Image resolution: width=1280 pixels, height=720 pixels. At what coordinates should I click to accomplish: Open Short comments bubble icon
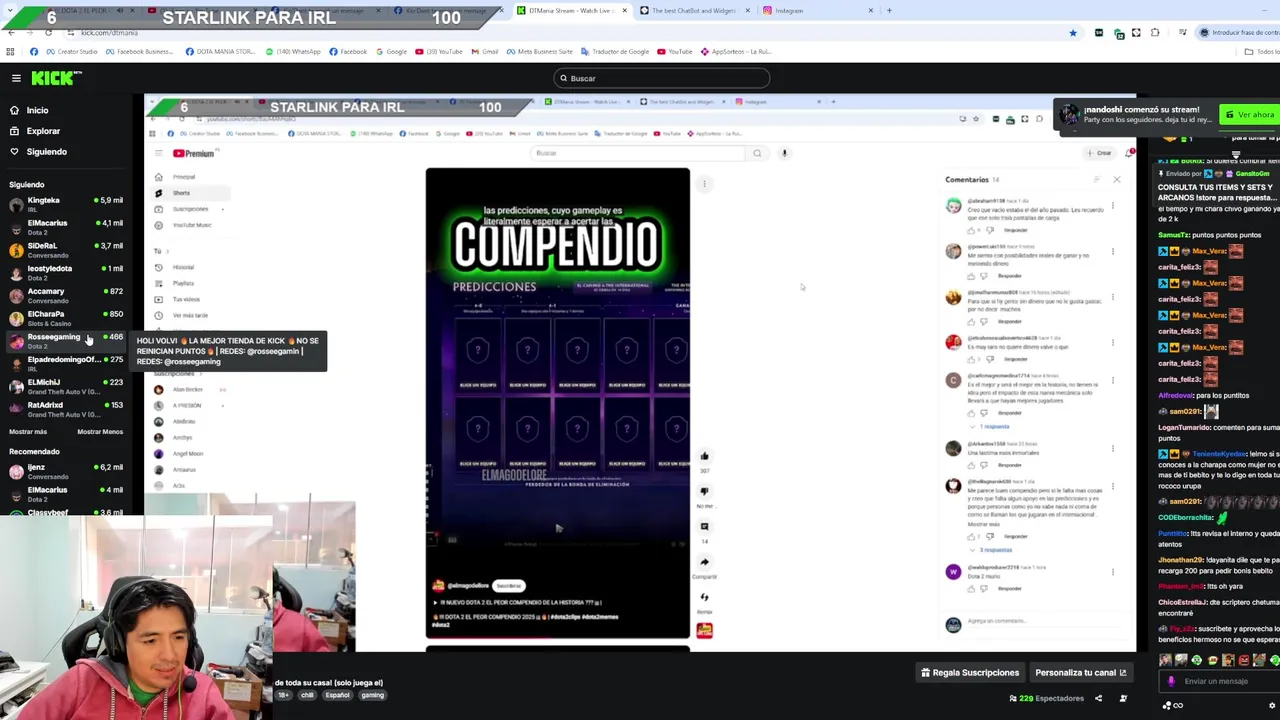[704, 527]
